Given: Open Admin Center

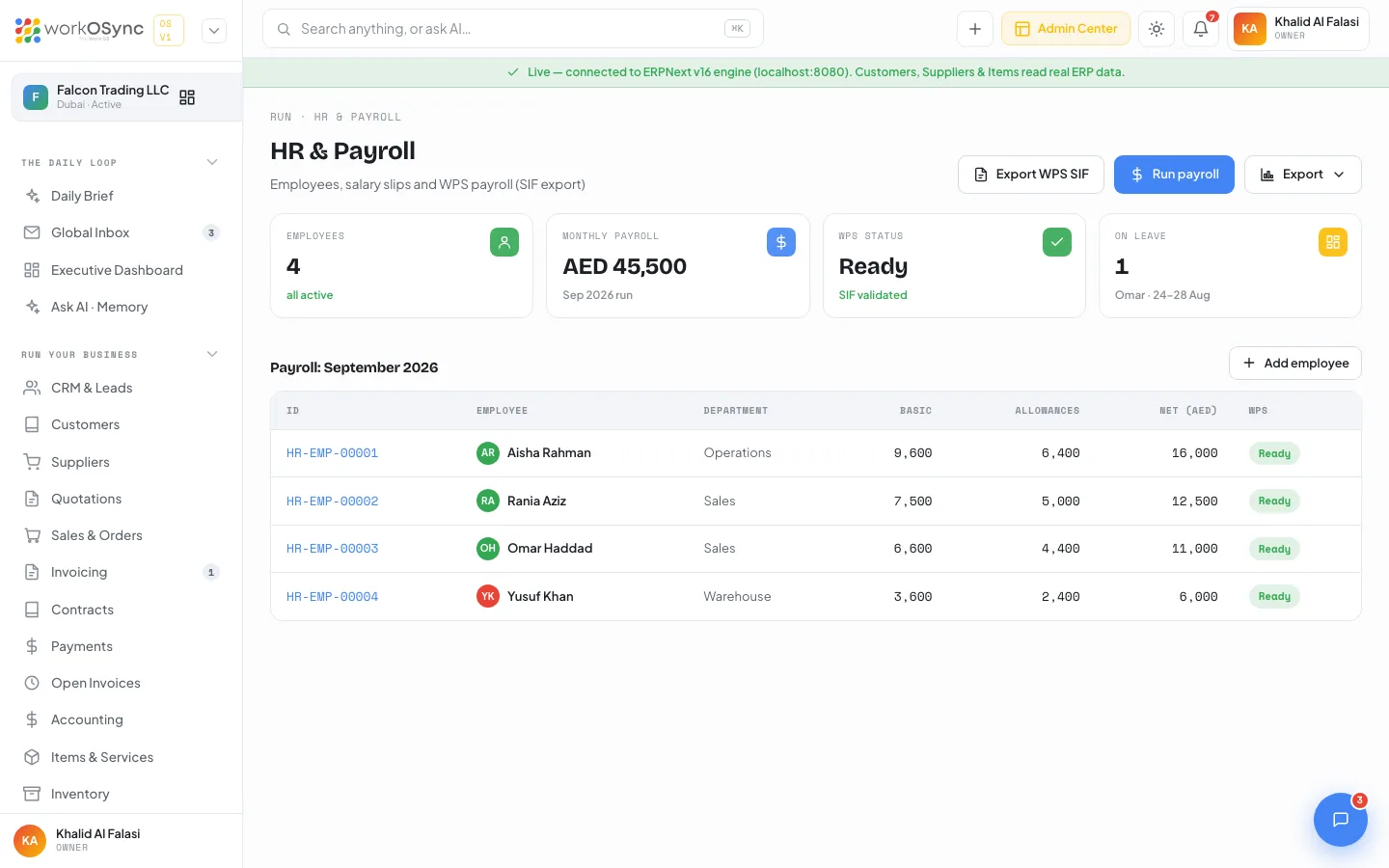Looking at the screenshot, I should coord(1066,29).
